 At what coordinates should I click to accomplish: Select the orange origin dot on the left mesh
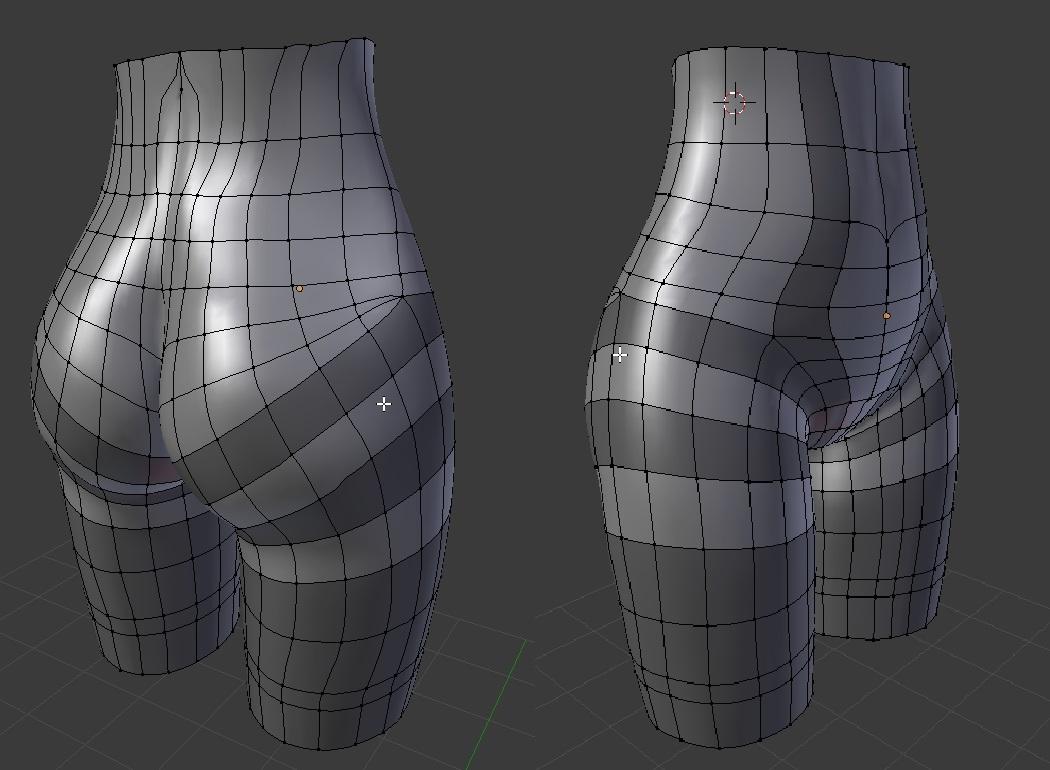(297, 287)
